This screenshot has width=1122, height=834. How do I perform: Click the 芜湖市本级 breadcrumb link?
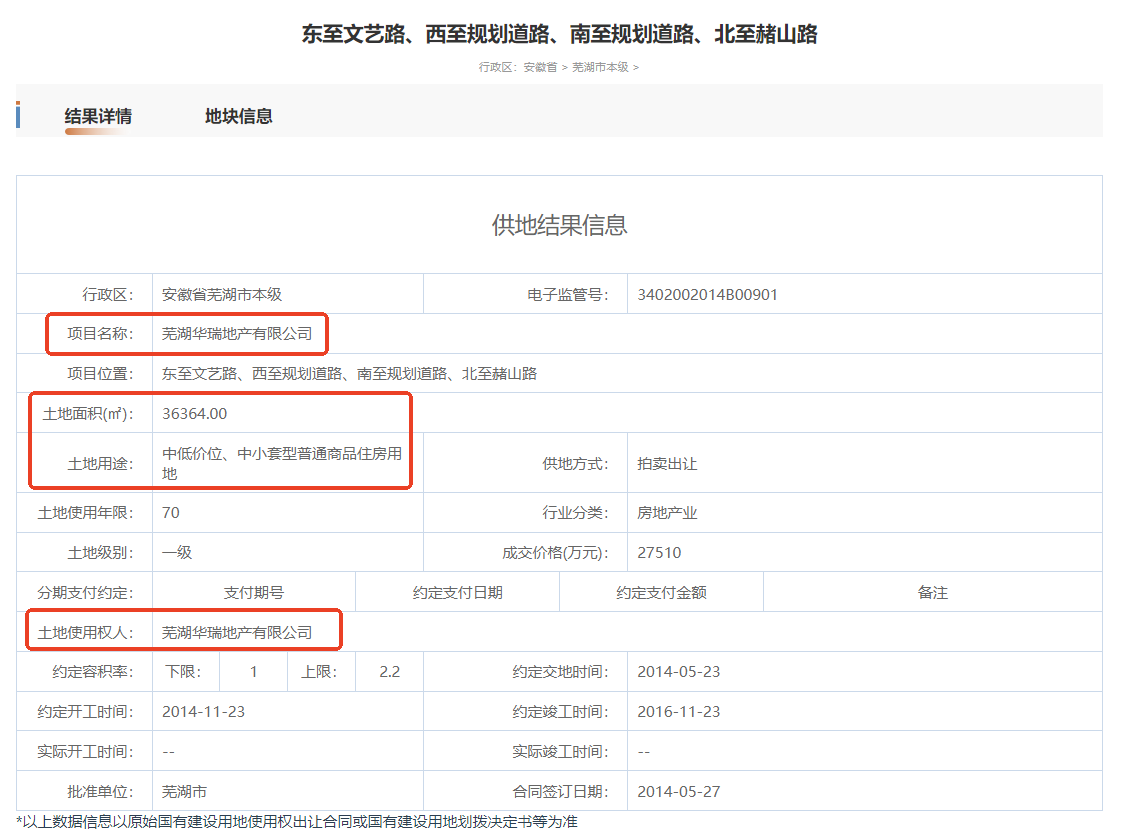[600, 67]
